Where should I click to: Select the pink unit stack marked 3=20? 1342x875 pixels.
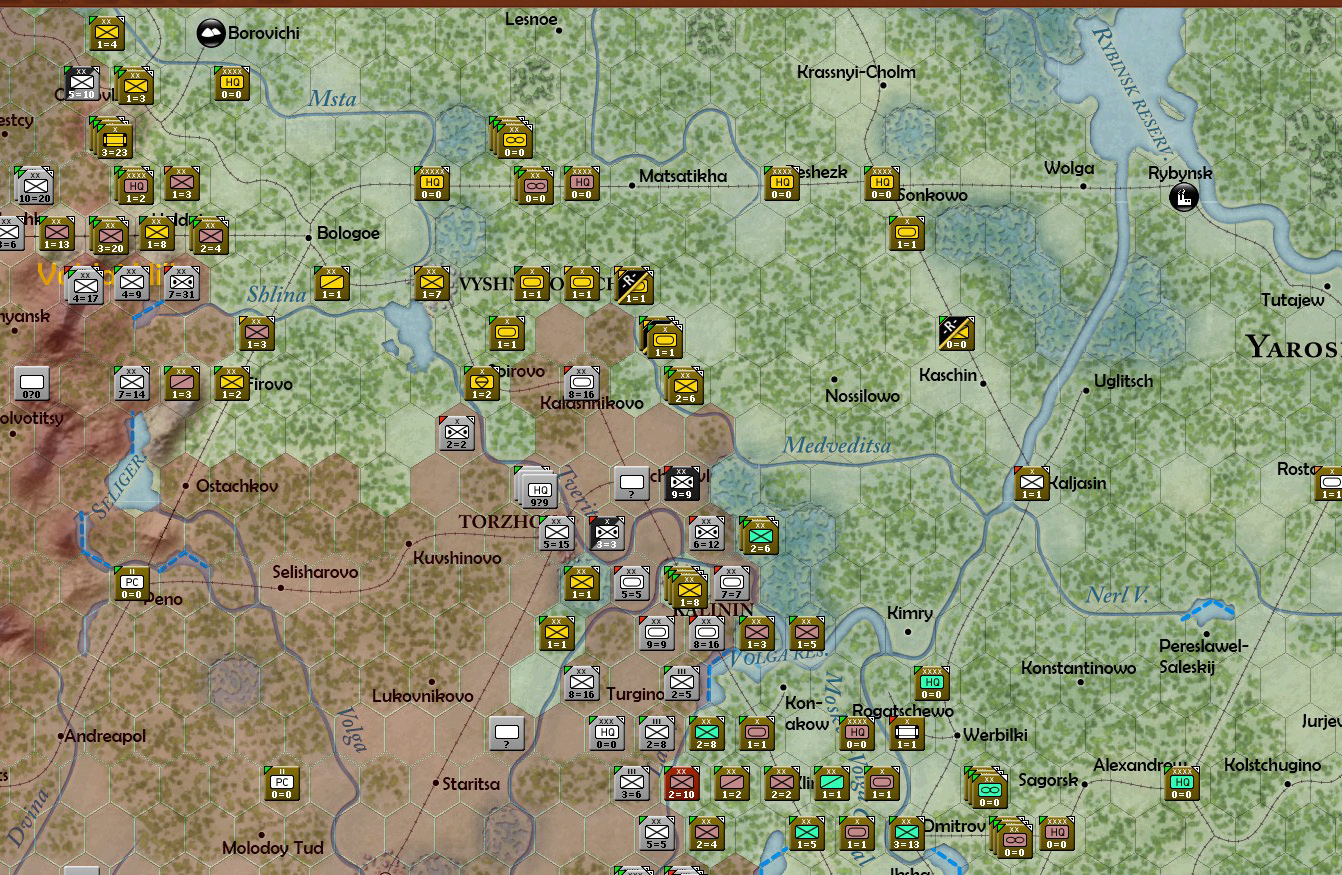(108, 236)
